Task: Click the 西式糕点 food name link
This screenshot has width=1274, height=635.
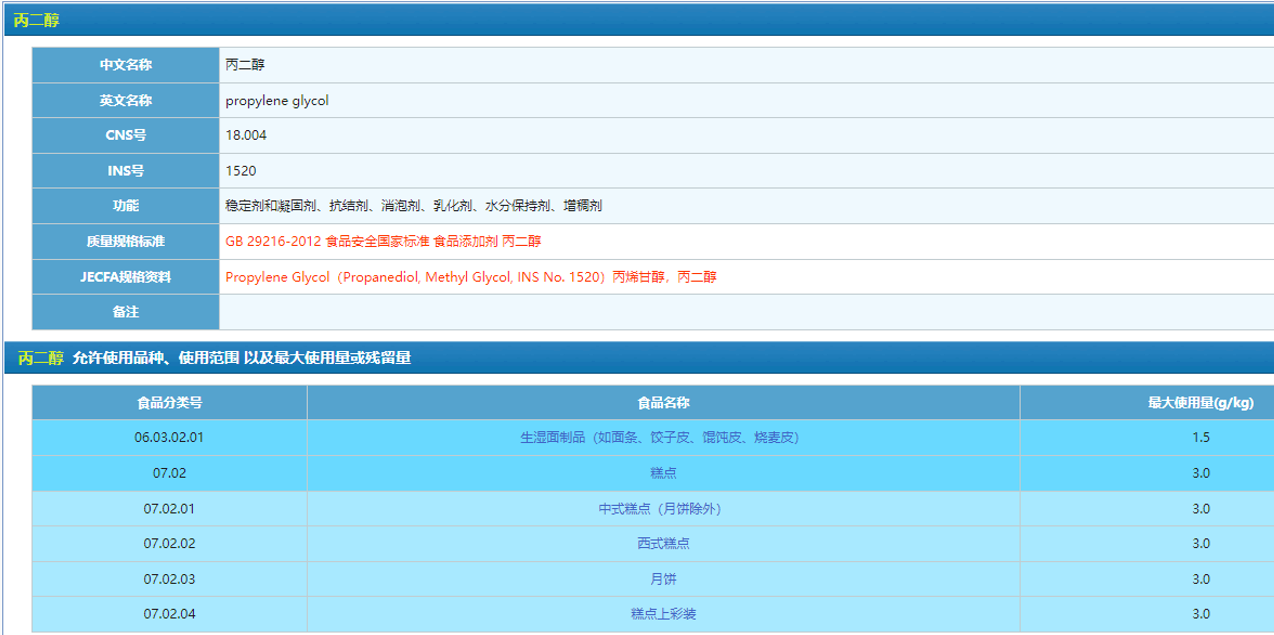Action: 663,544
